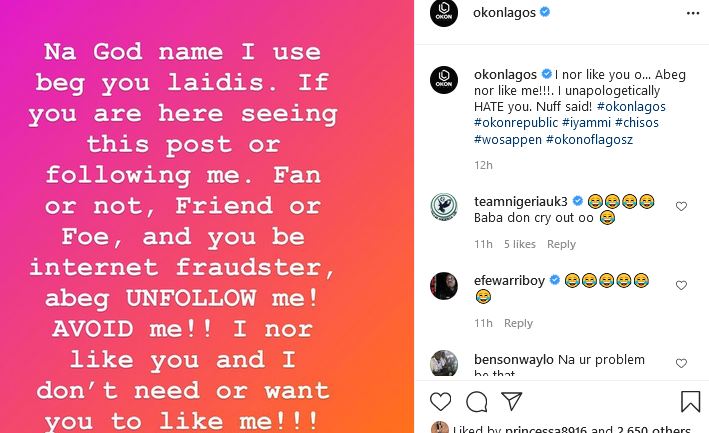Viewport: 709px width, 433px height.
Task: Share post via paper plane icon
Action: [x=511, y=402]
